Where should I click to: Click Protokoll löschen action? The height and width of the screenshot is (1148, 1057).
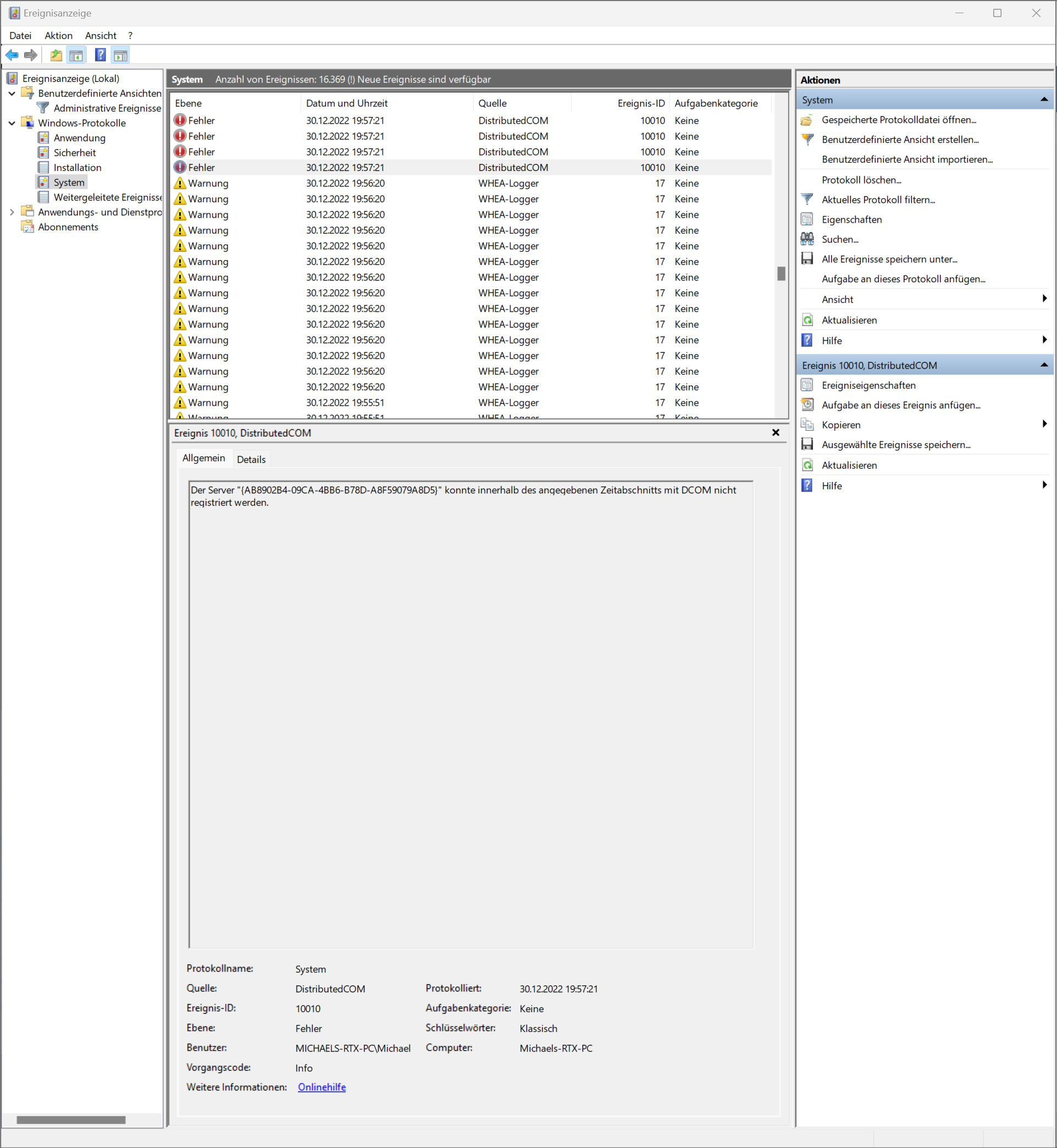[x=861, y=180]
